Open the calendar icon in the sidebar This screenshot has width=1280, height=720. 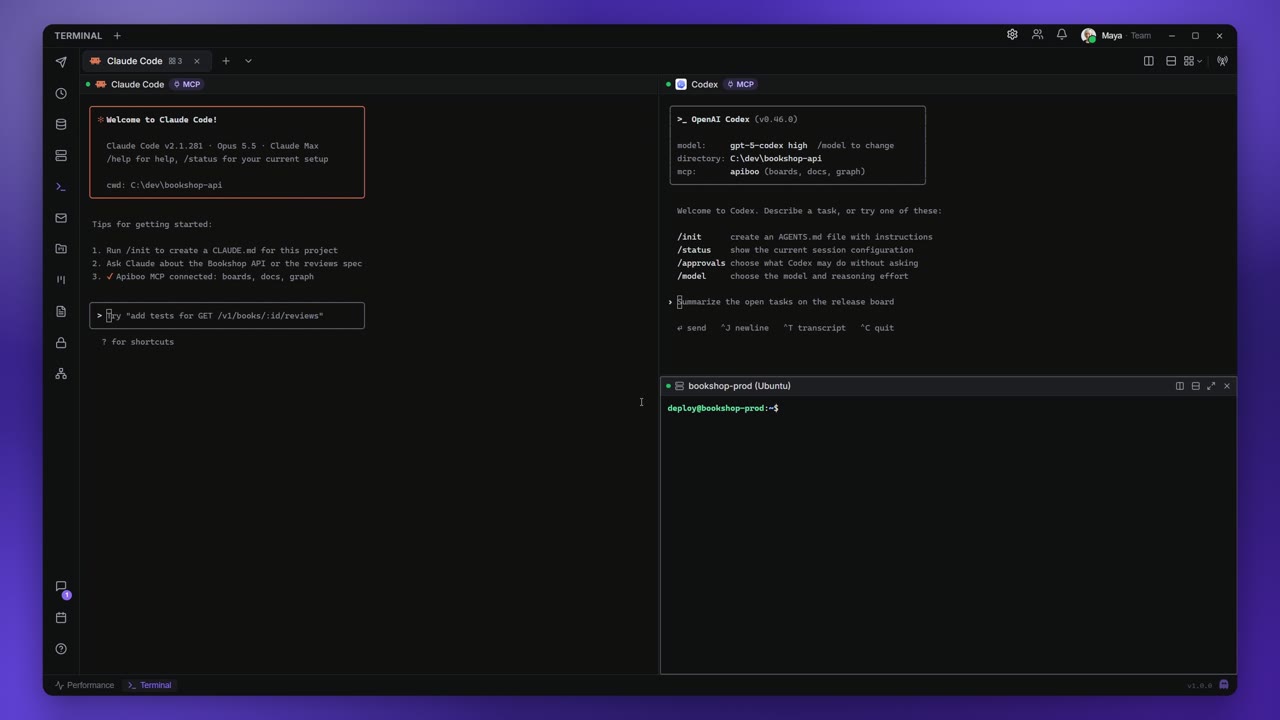[x=61, y=618]
